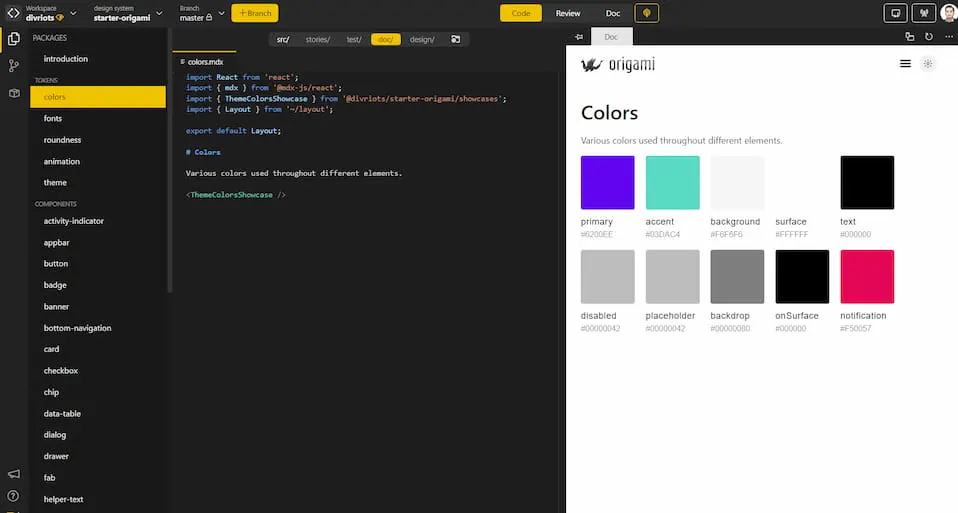This screenshot has width=958, height=513.
Task: Toggle the preview panel pin icon
Action: point(579,37)
